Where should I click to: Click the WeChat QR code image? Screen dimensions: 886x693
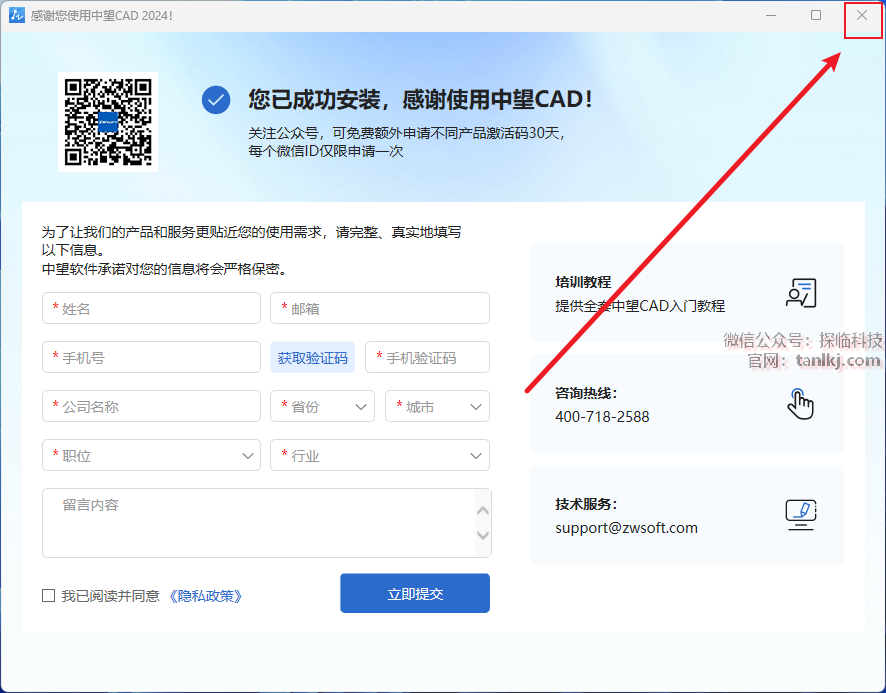coord(108,122)
